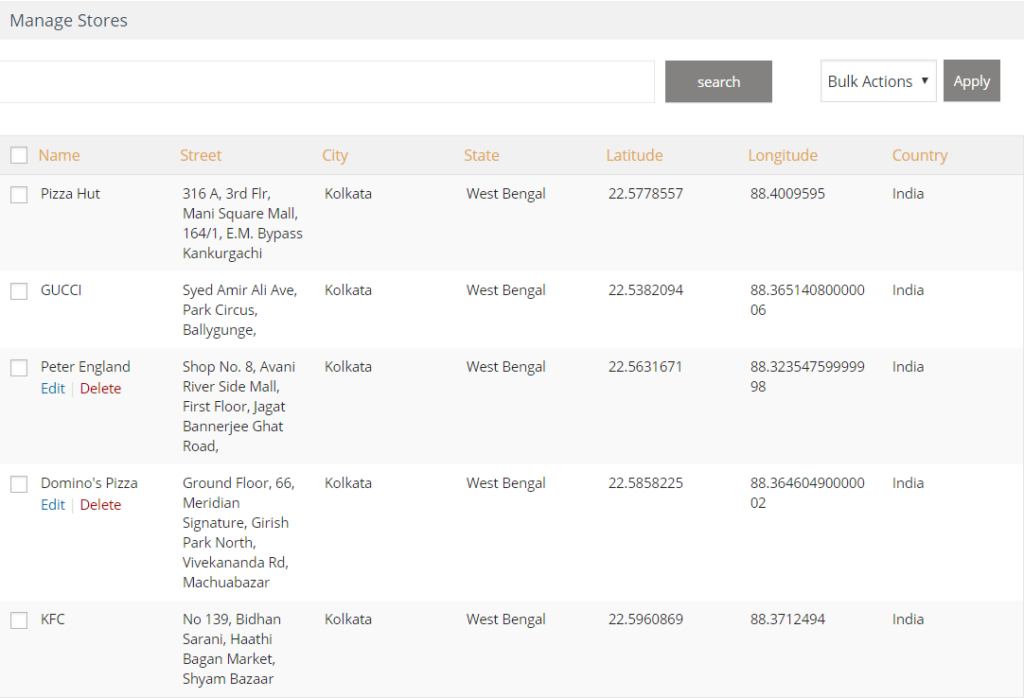Click the Syed Amir Ali Ave address
Screen dimensions: 1024x698
click(x=240, y=310)
